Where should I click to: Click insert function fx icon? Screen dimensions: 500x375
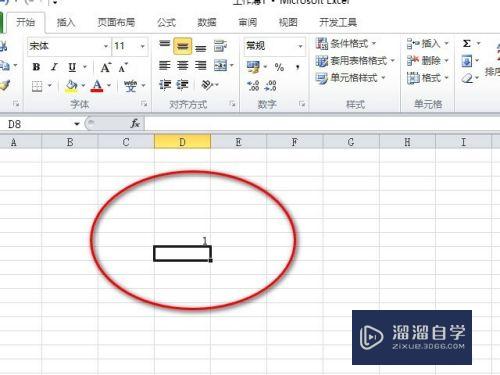[x=135, y=124]
